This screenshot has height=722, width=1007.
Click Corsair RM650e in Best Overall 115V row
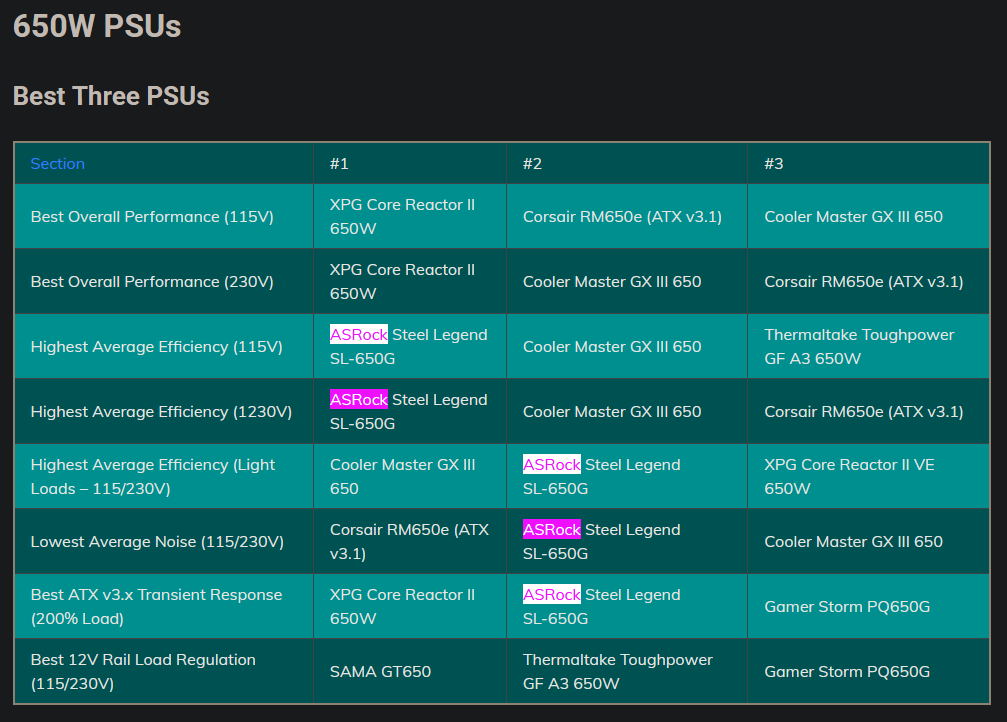[x=622, y=216]
